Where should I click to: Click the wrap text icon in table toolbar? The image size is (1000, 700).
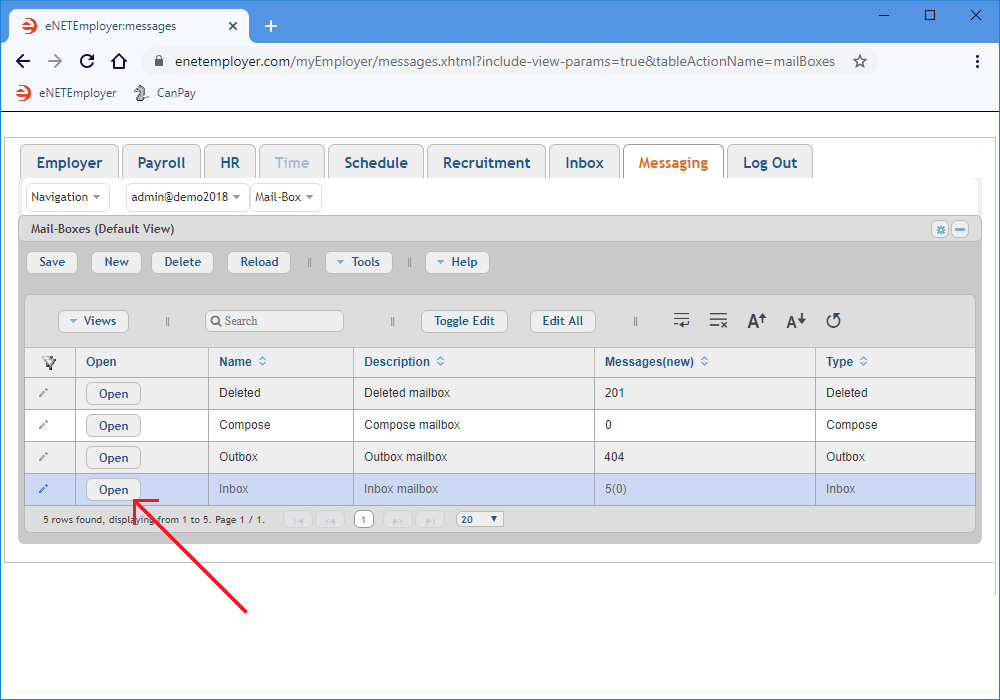tap(681, 321)
